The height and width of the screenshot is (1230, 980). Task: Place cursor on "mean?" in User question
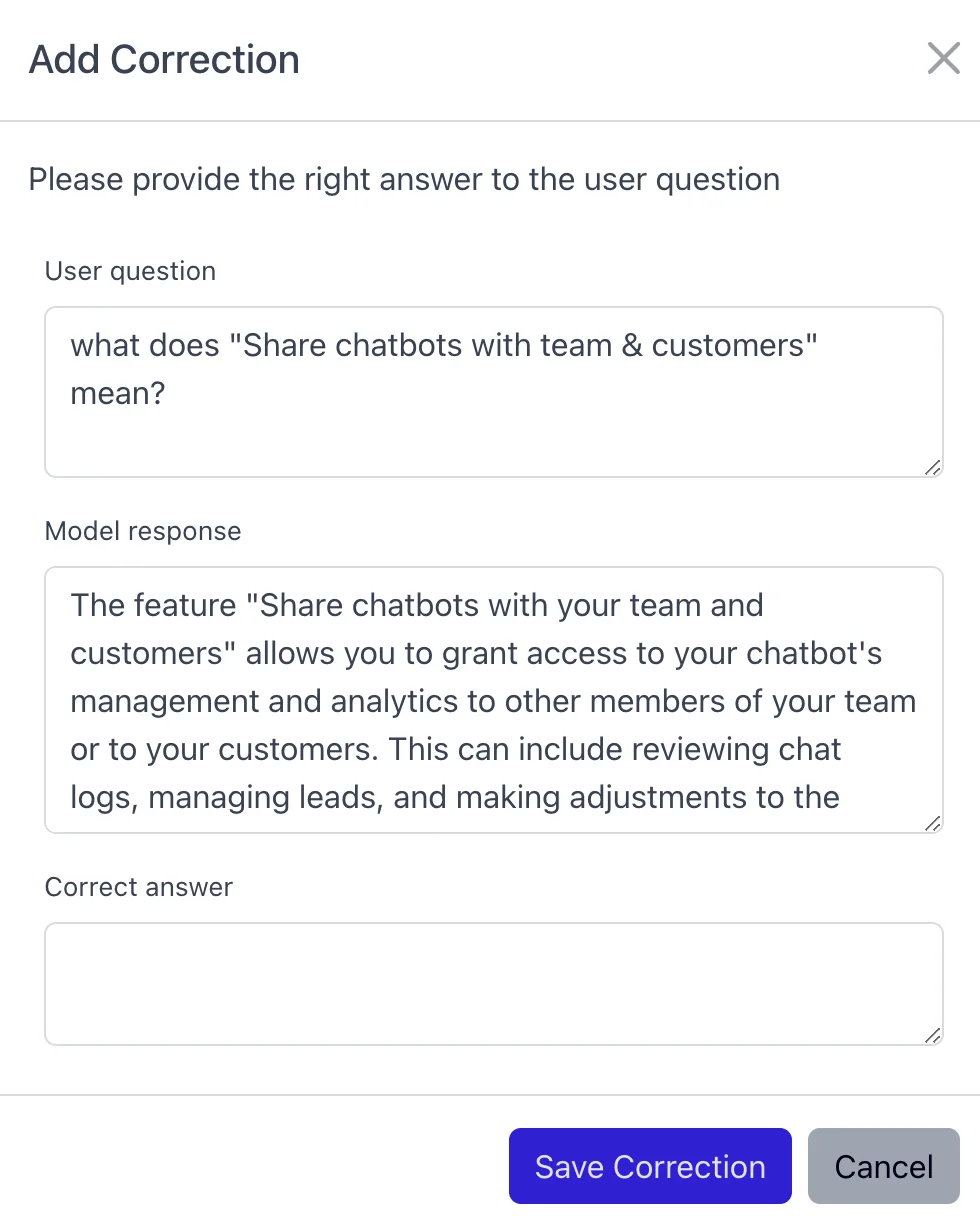pyautogui.click(x=117, y=393)
